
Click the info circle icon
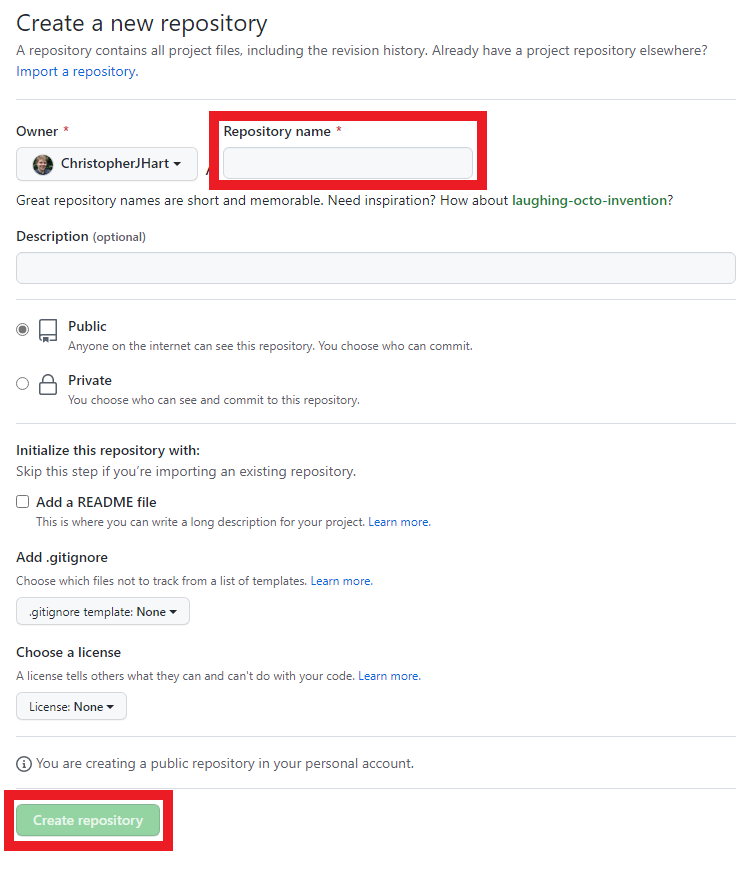coord(24,764)
